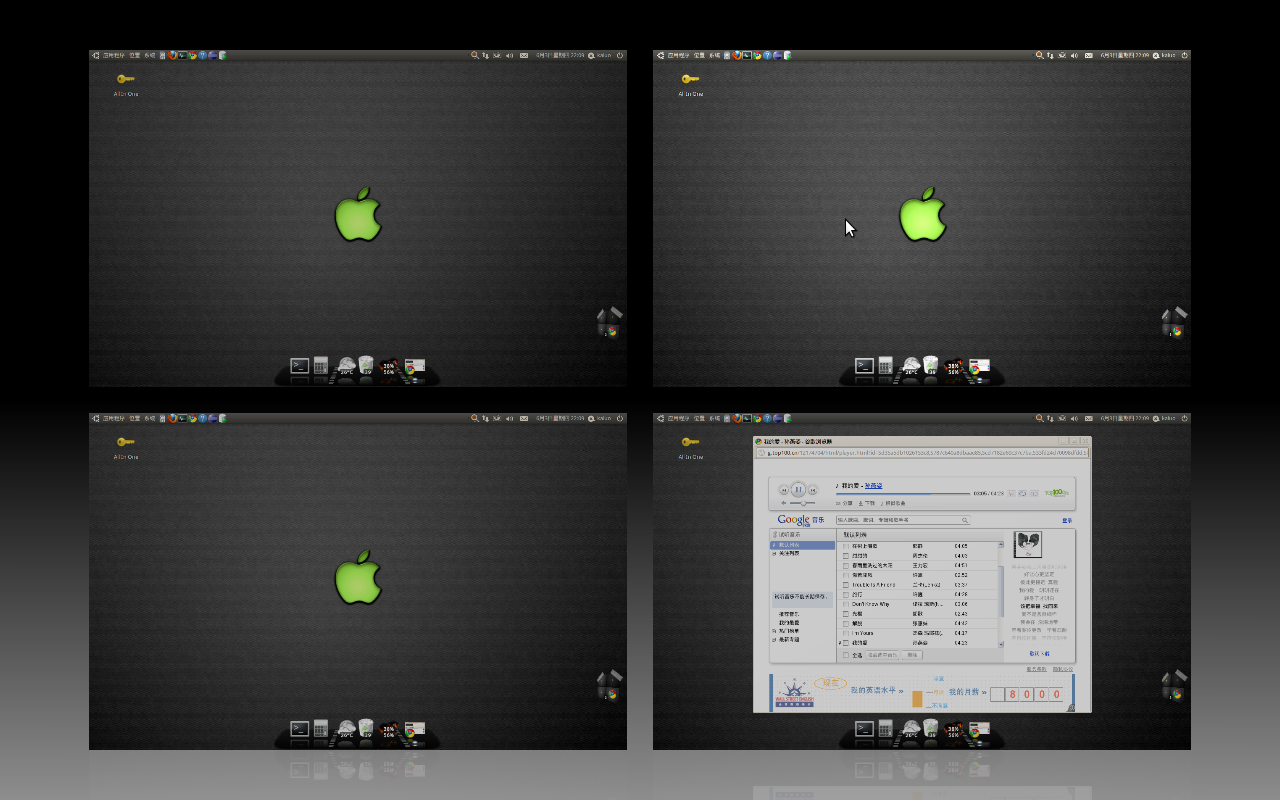Open Chrome window icon in the top-left dock

point(414,367)
